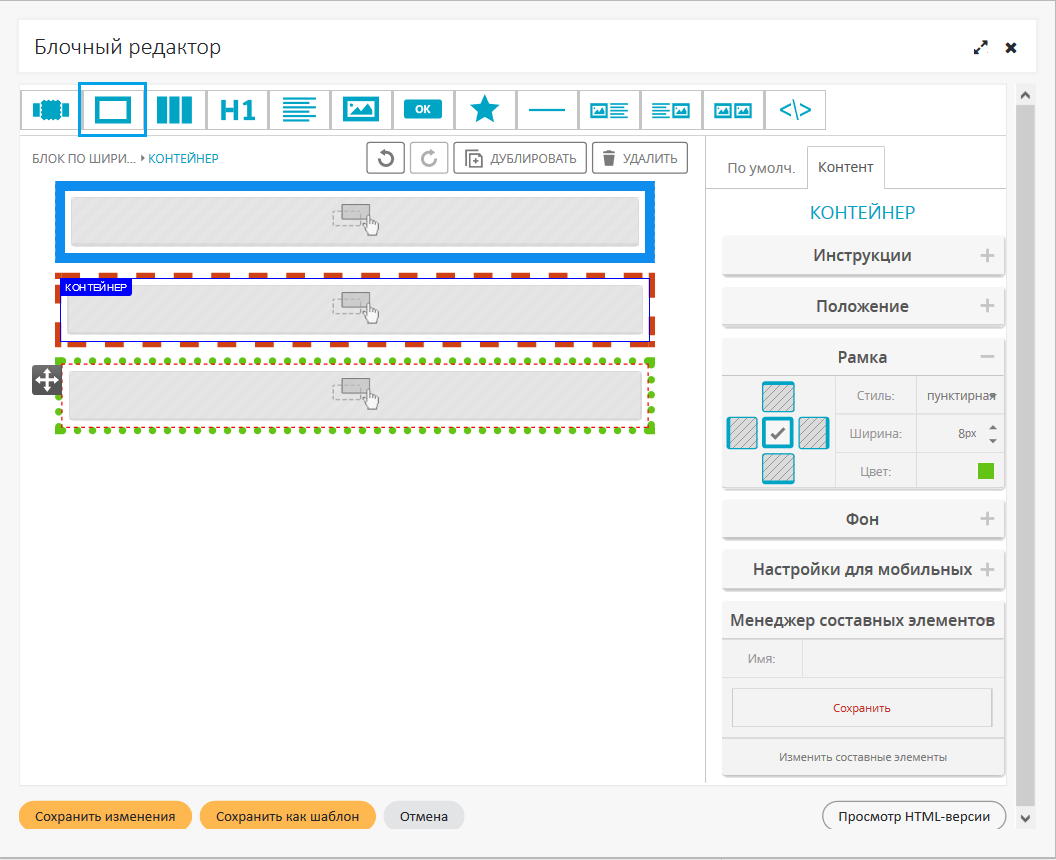Insert an image block

click(x=361, y=110)
